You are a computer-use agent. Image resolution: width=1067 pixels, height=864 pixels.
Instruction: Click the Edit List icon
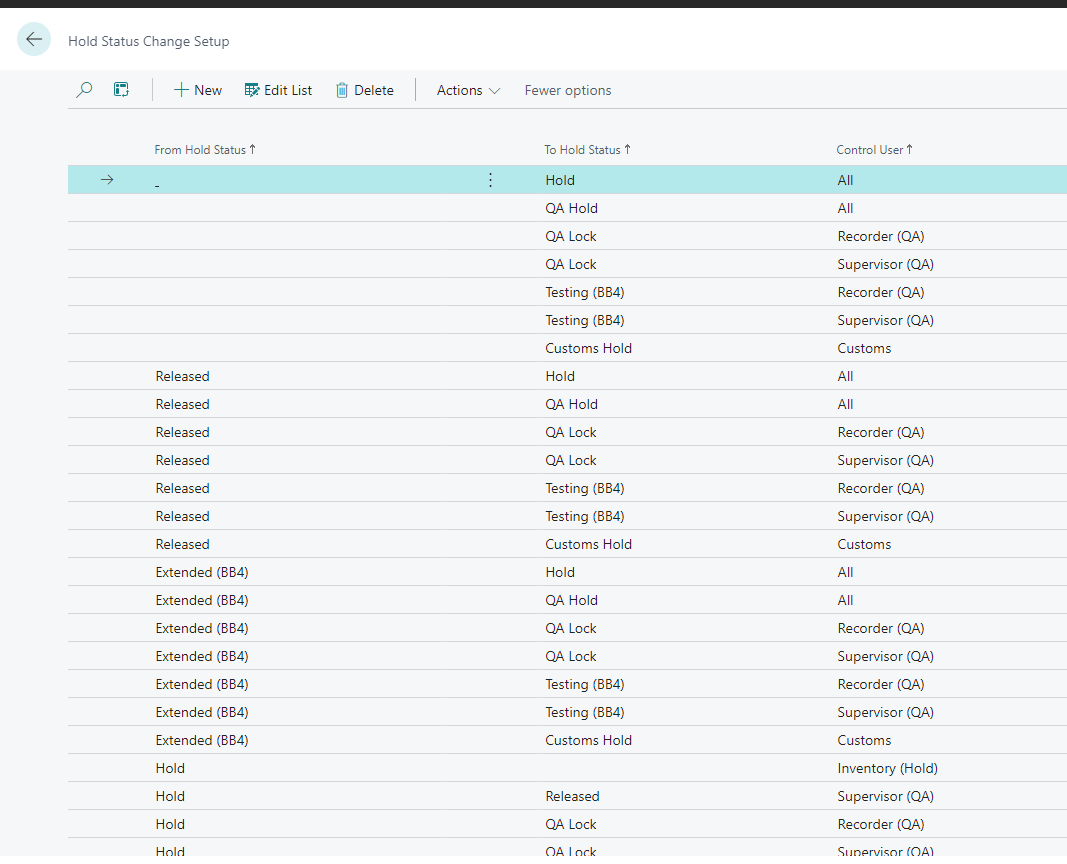[x=252, y=90]
